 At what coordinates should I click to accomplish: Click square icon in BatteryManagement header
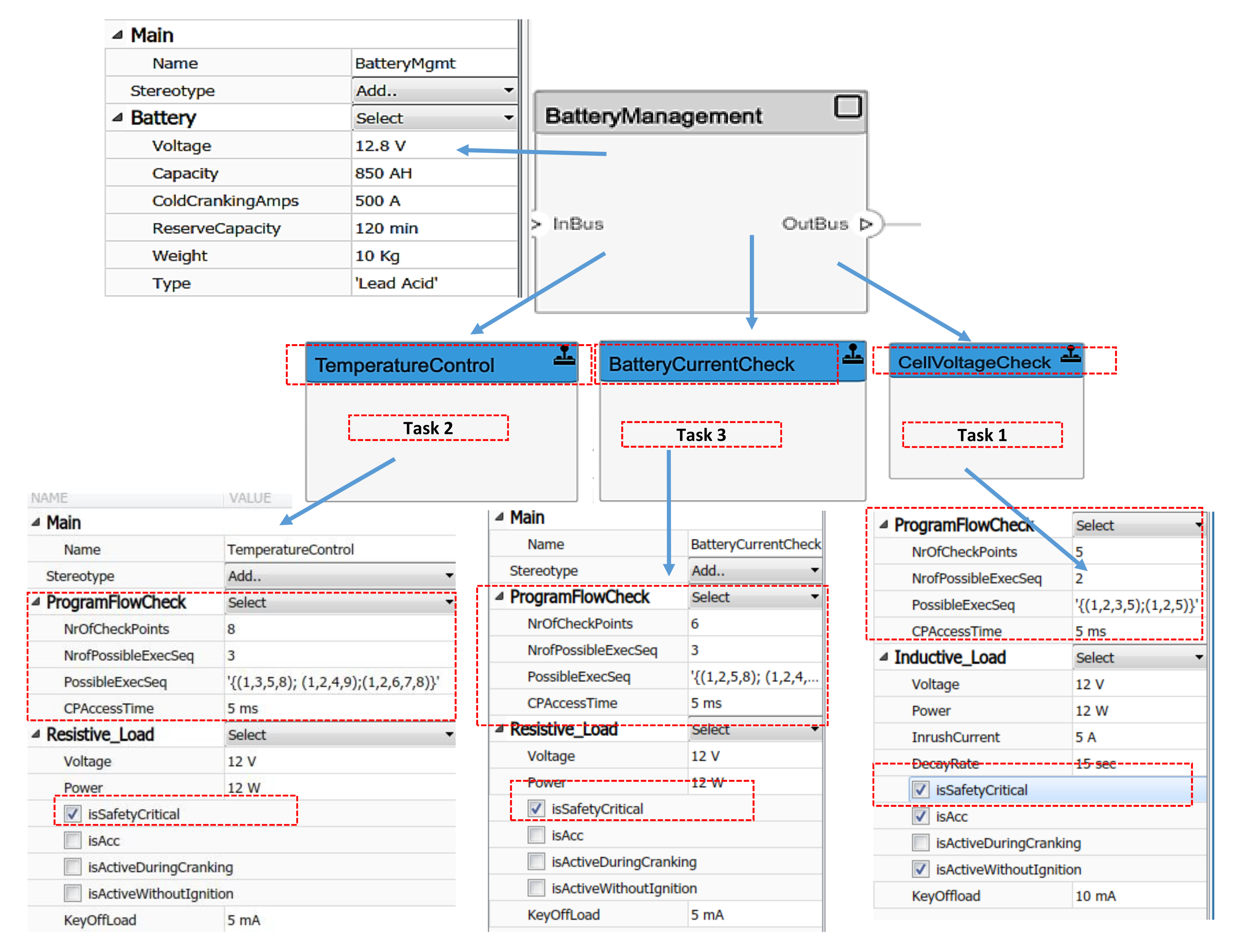[847, 107]
